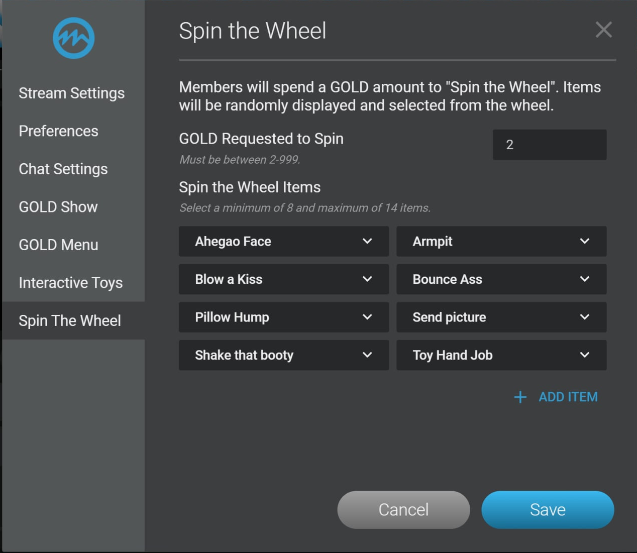The image size is (637, 553).
Task: Expand the first wheel item dropdown
Action: click(284, 241)
